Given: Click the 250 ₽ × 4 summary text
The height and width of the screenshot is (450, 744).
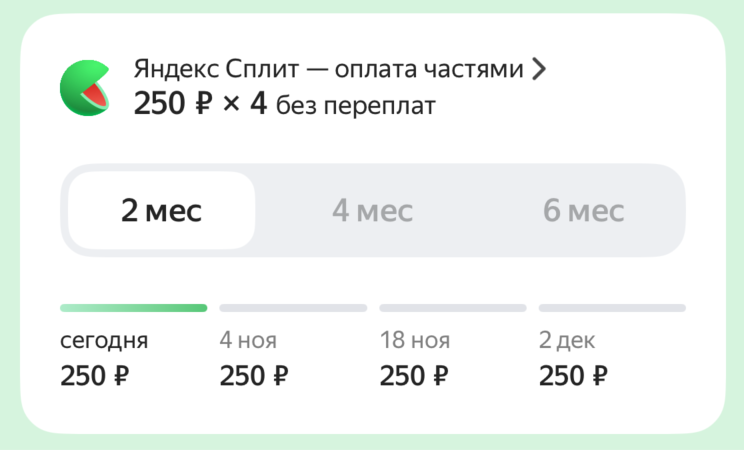Looking at the screenshot, I should 200,104.
